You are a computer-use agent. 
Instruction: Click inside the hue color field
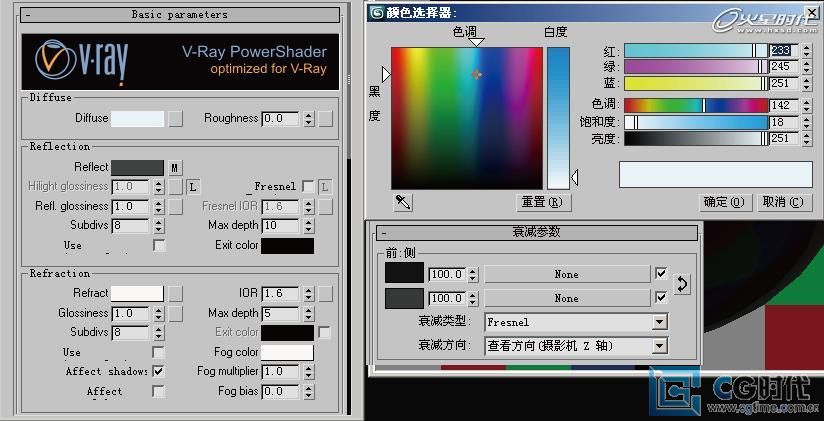click(467, 118)
